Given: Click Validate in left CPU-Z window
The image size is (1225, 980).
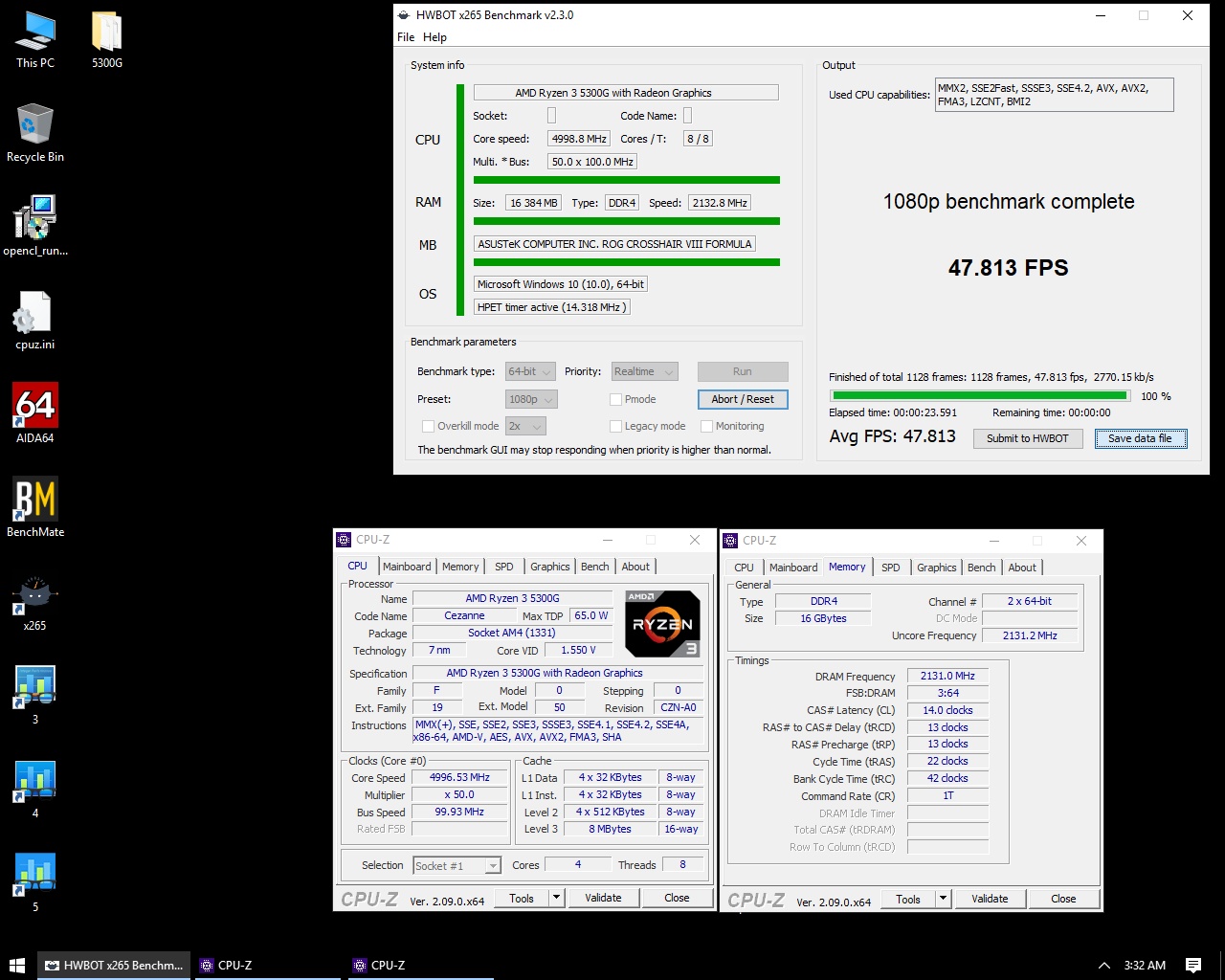Looking at the screenshot, I should click(x=603, y=898).
